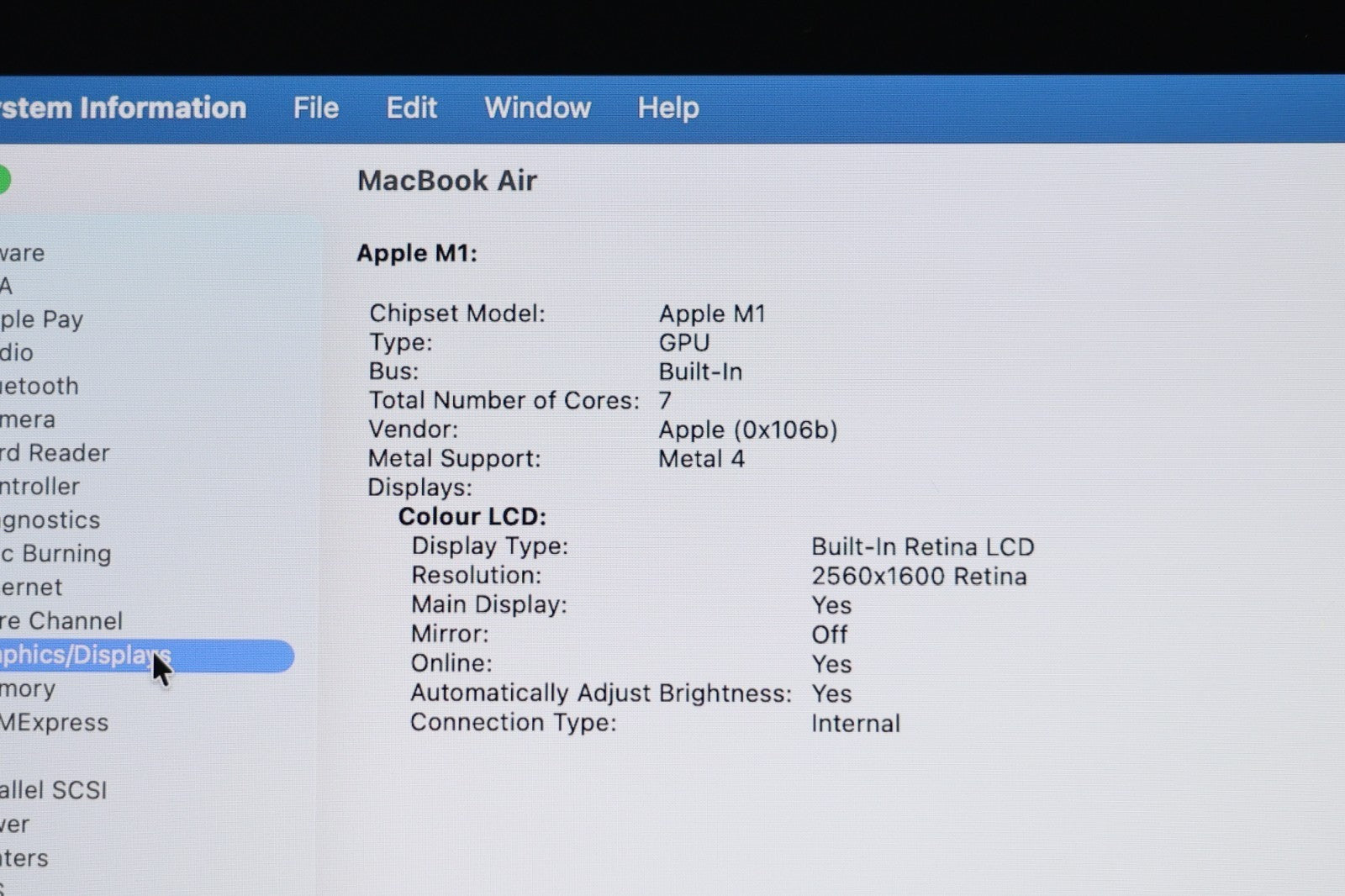The width and height of the screenshot is (1345, 896).
Task: Collapse the Hardware section in sidebar
Action: pos(22,253)
